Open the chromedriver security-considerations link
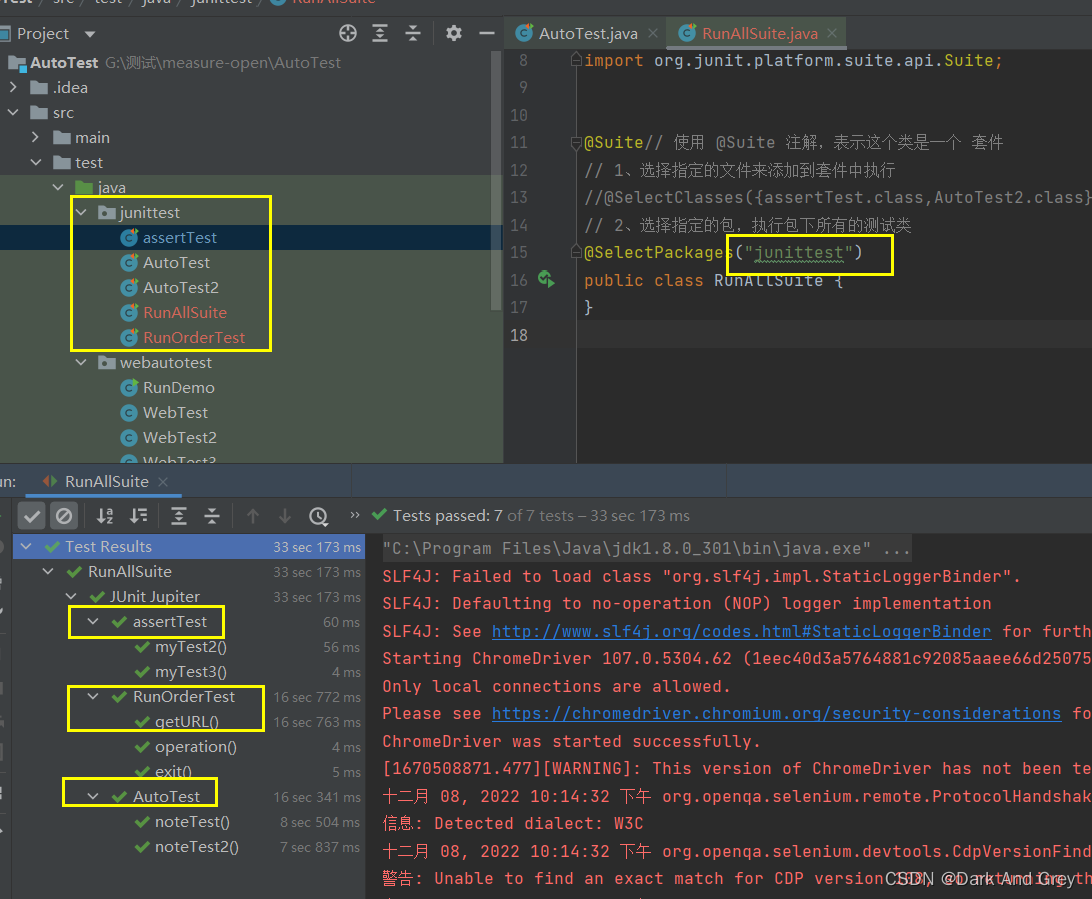The image size is (1092, 899). click(x=776, y=713)
